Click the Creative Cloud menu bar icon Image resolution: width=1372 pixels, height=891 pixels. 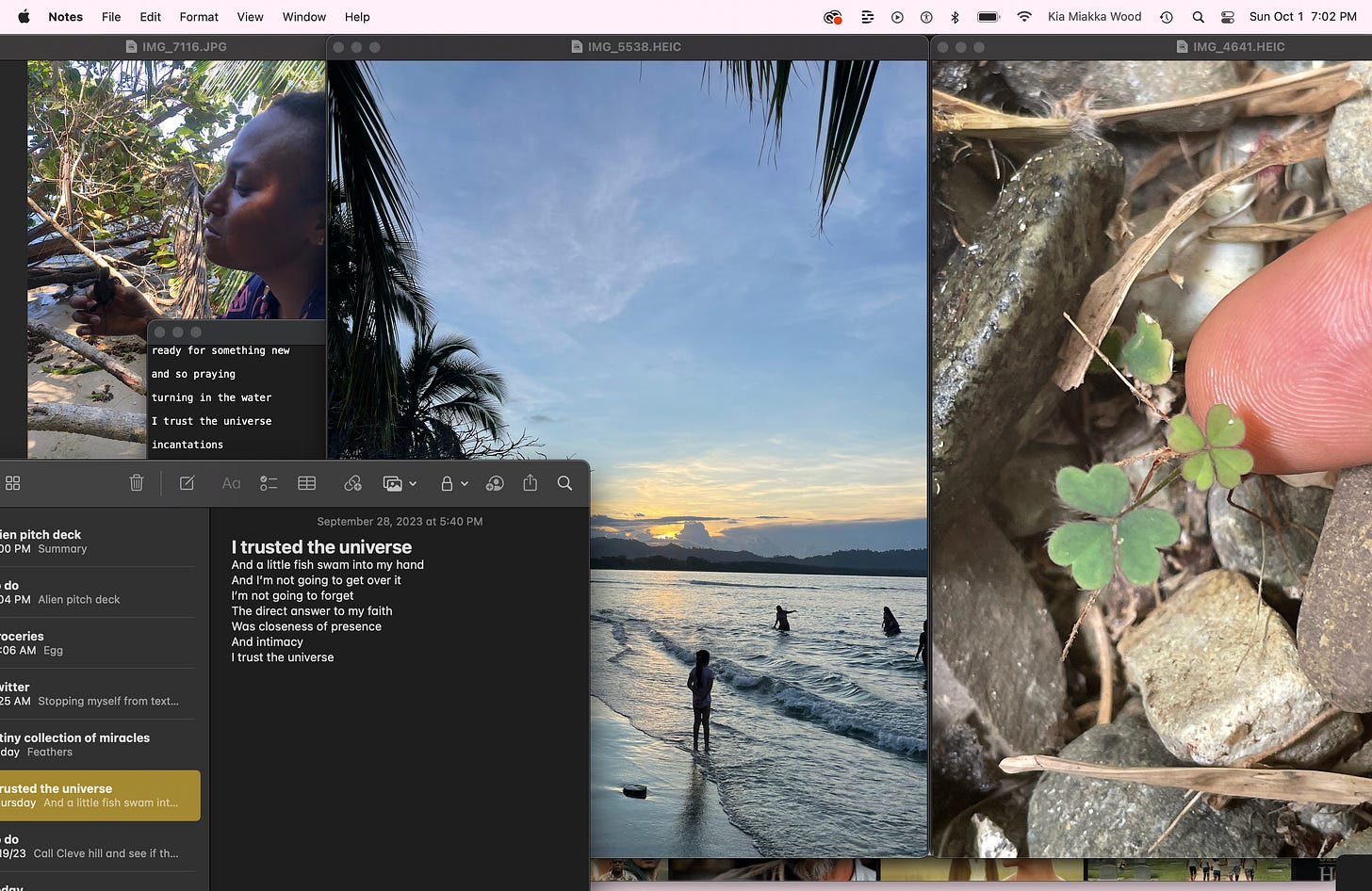(x=832, y=17)
